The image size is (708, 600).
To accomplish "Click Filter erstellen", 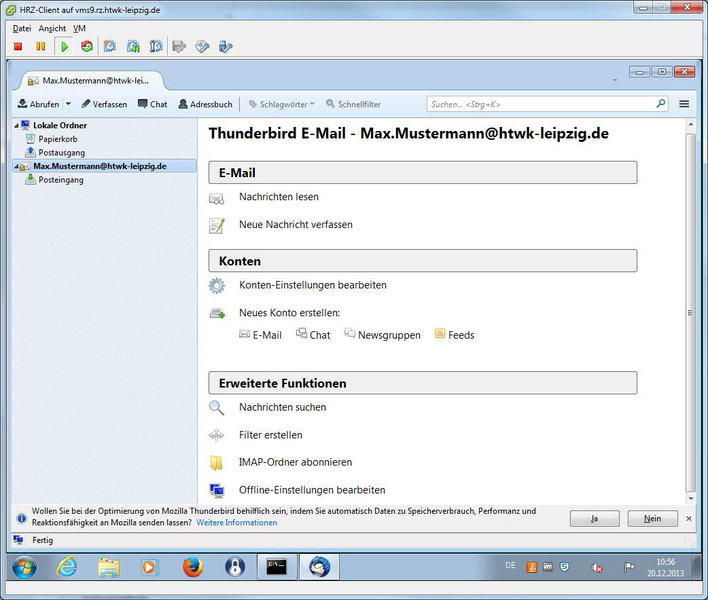I will (270, 435).
